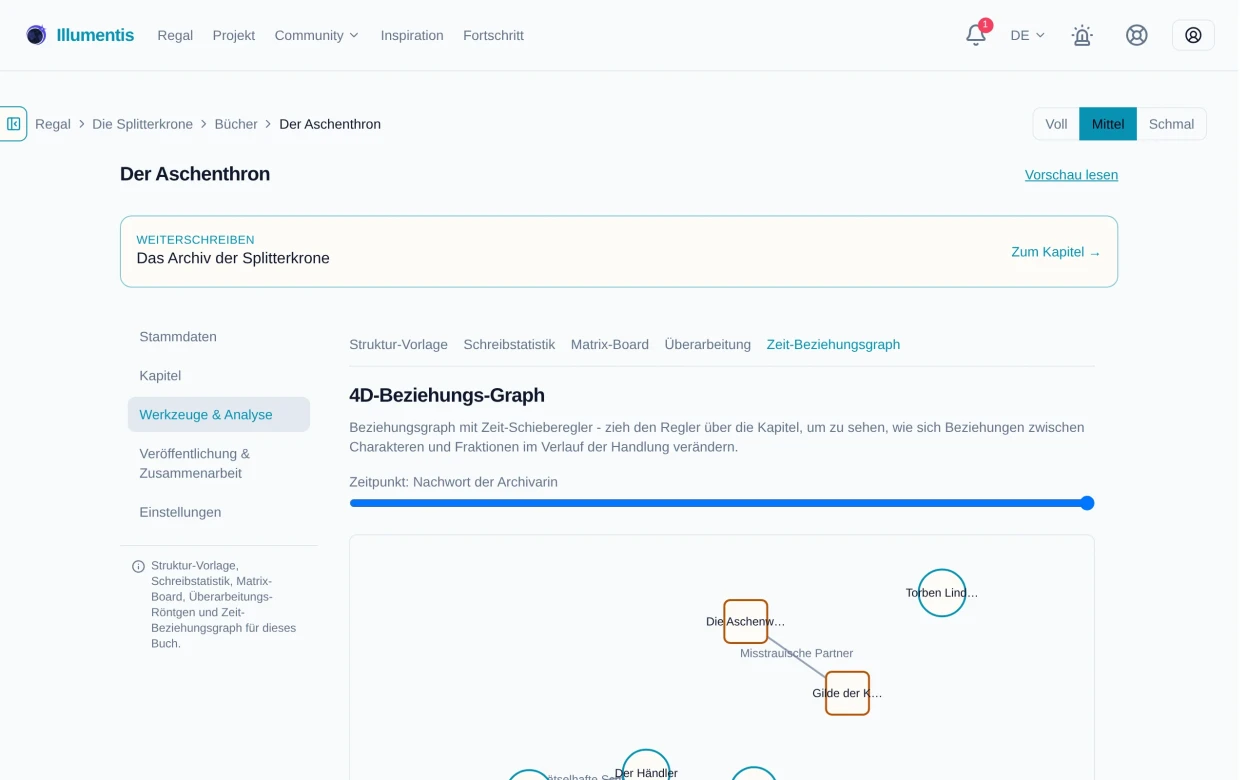Select Schmal width option
The width and height of the screenshot is (1248, 780).
pos(1171,124)
